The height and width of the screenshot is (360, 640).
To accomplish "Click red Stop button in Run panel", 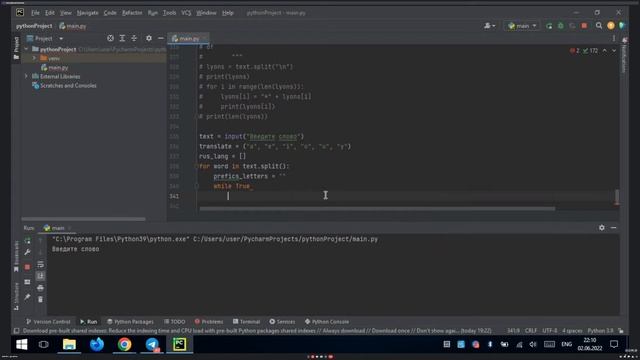I will [x=27, y=267].
